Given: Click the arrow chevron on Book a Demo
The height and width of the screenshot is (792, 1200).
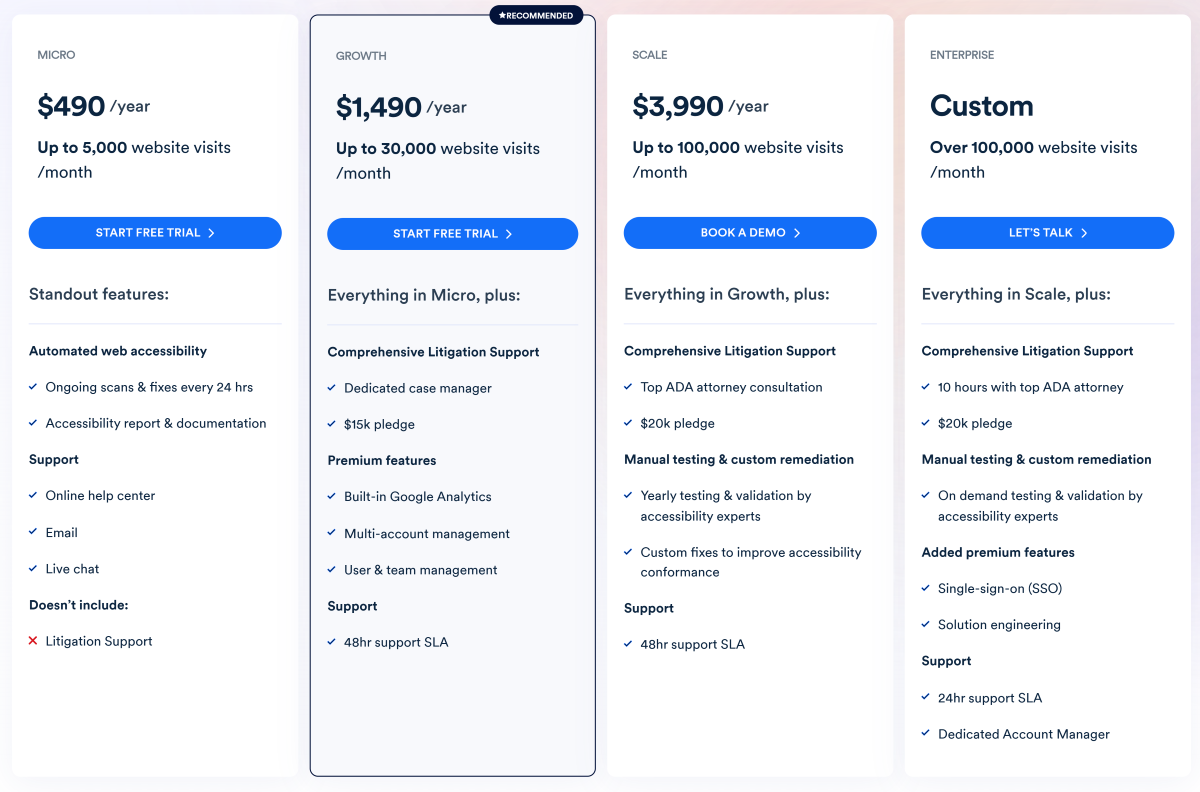Looking at the screenshot, I should [797, 233].
